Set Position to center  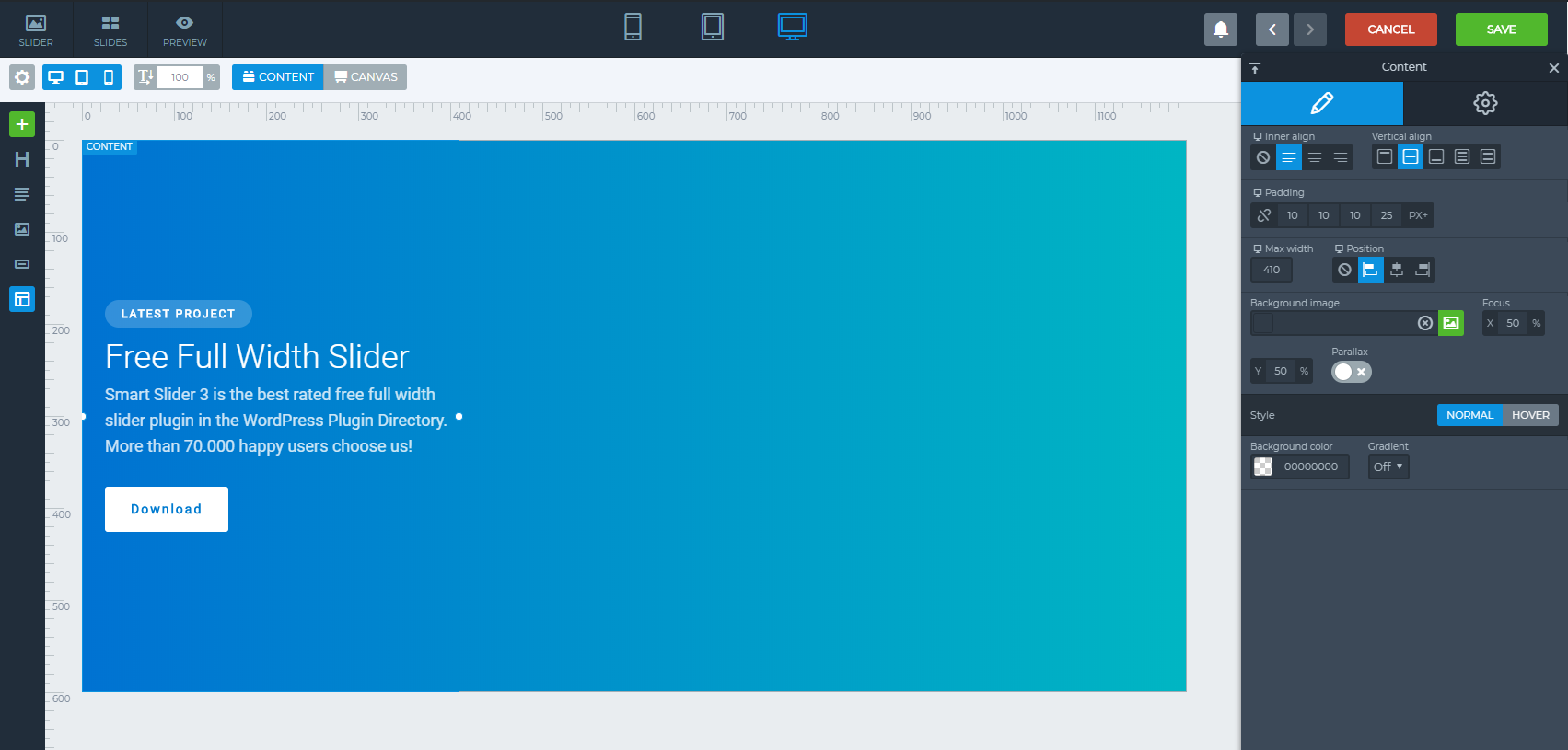coord(1397,270)
